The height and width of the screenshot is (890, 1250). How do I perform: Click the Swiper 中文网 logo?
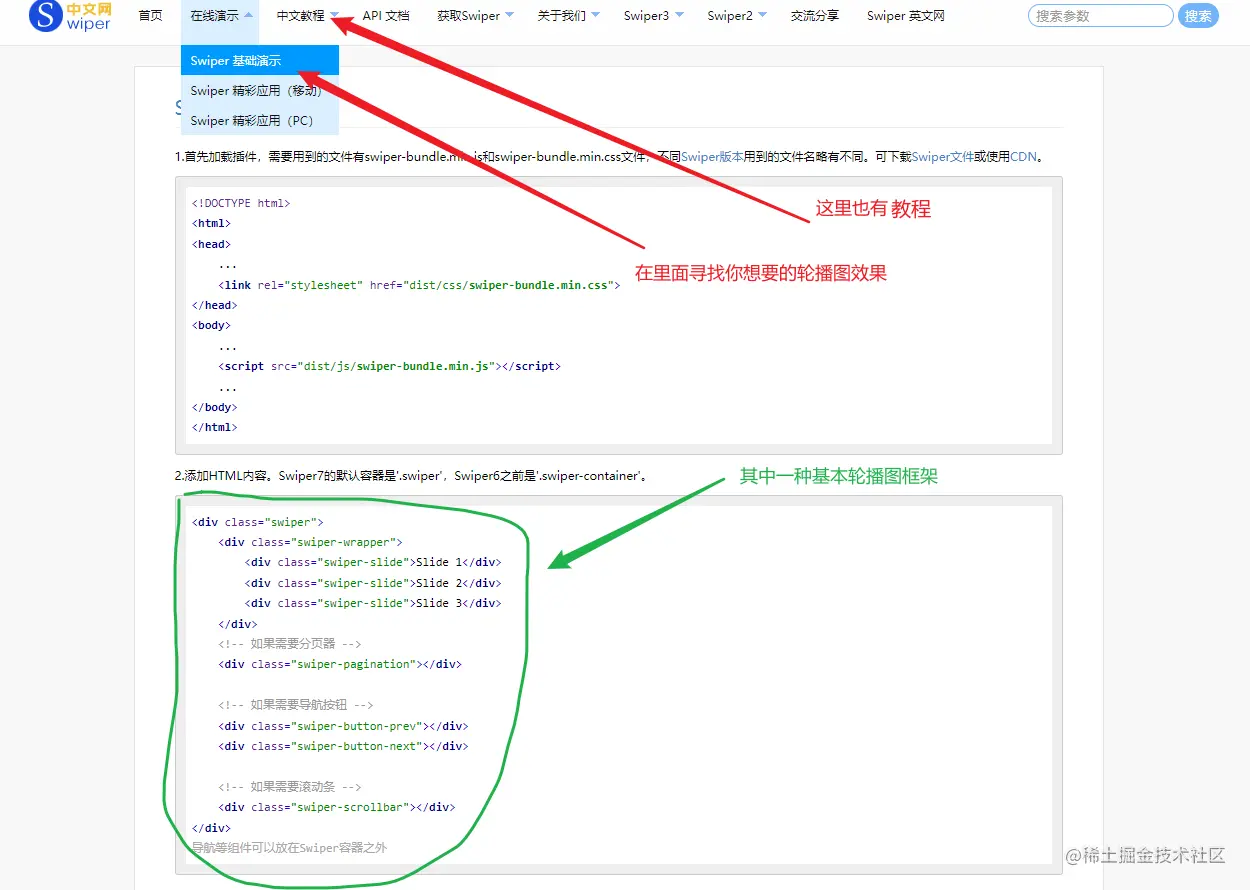click(x=69, y=16)
